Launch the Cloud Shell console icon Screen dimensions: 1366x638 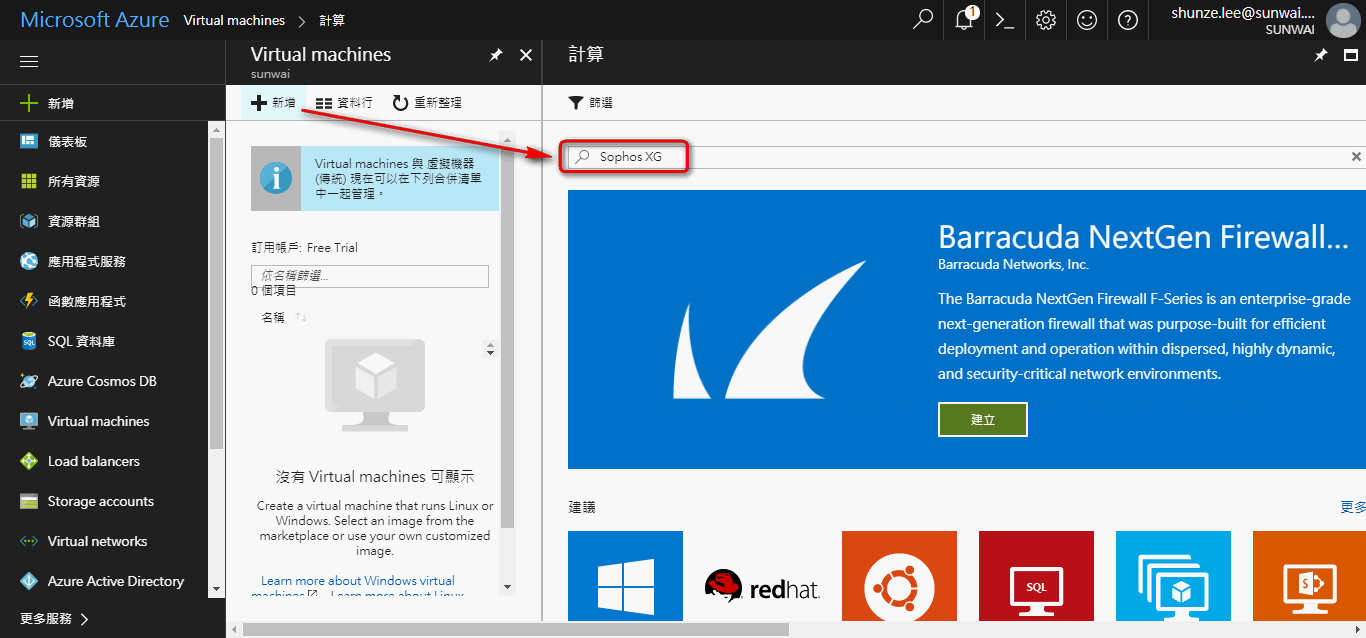1005,20
